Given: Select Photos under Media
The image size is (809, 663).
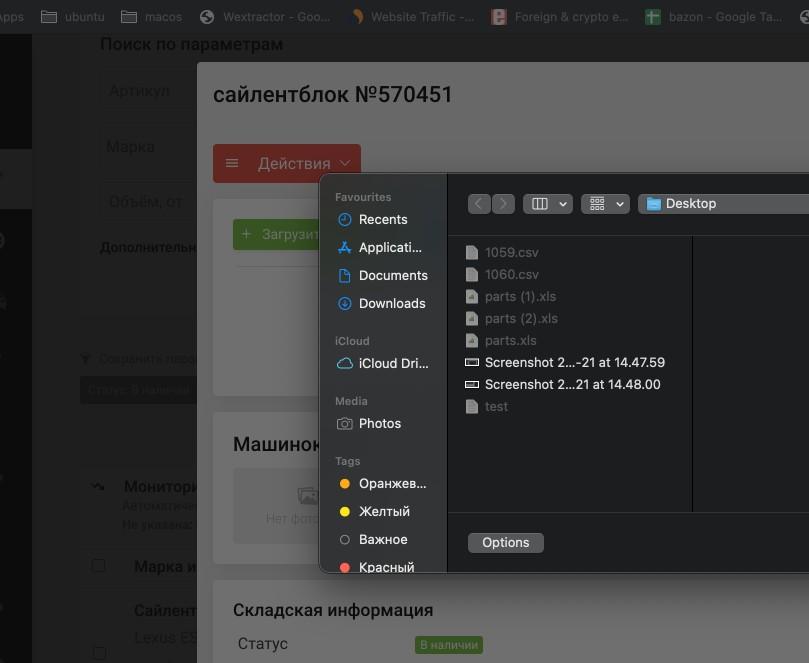Looking at the screenshot, I should 382,423.
